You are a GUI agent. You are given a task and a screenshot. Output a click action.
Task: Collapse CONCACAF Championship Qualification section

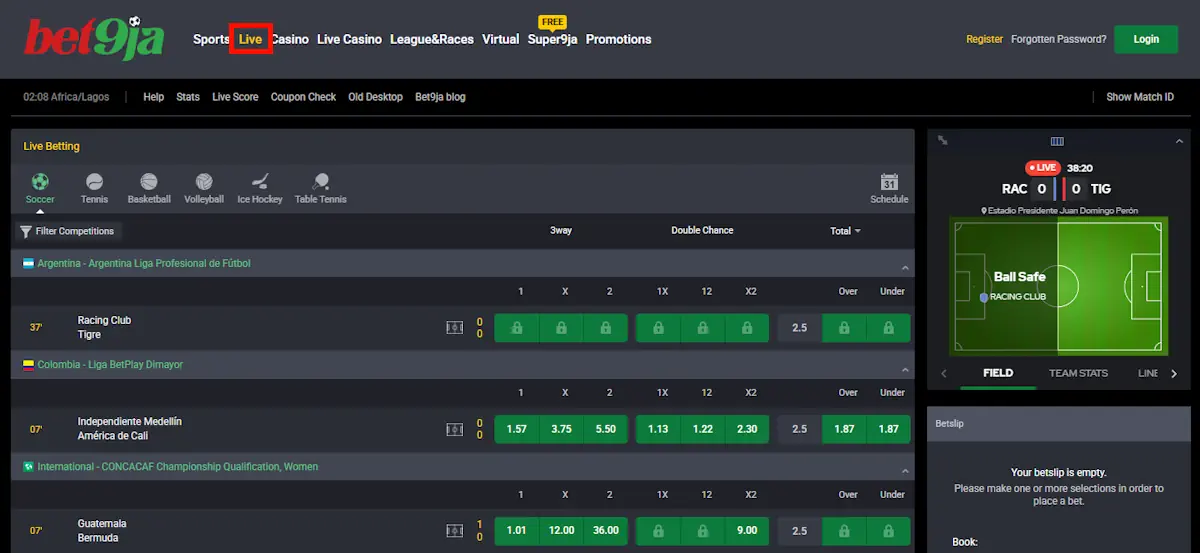click(905, 470)
